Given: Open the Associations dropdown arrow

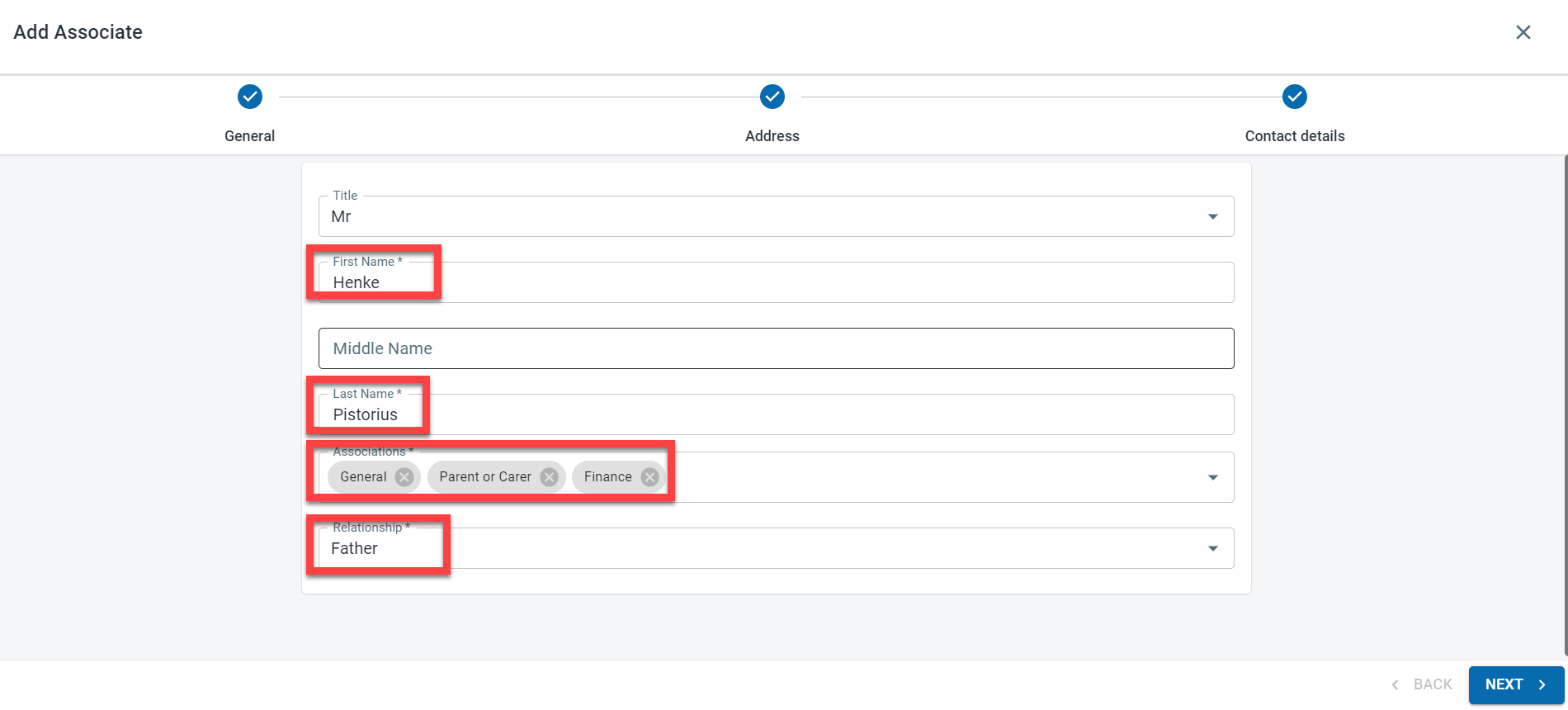Looking at the screenshot, I should (1213, 477).
